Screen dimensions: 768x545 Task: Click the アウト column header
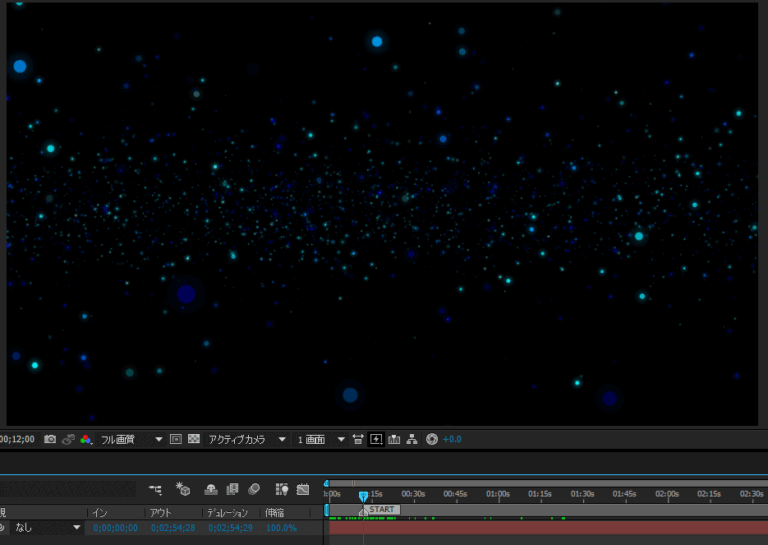point(160,512)
